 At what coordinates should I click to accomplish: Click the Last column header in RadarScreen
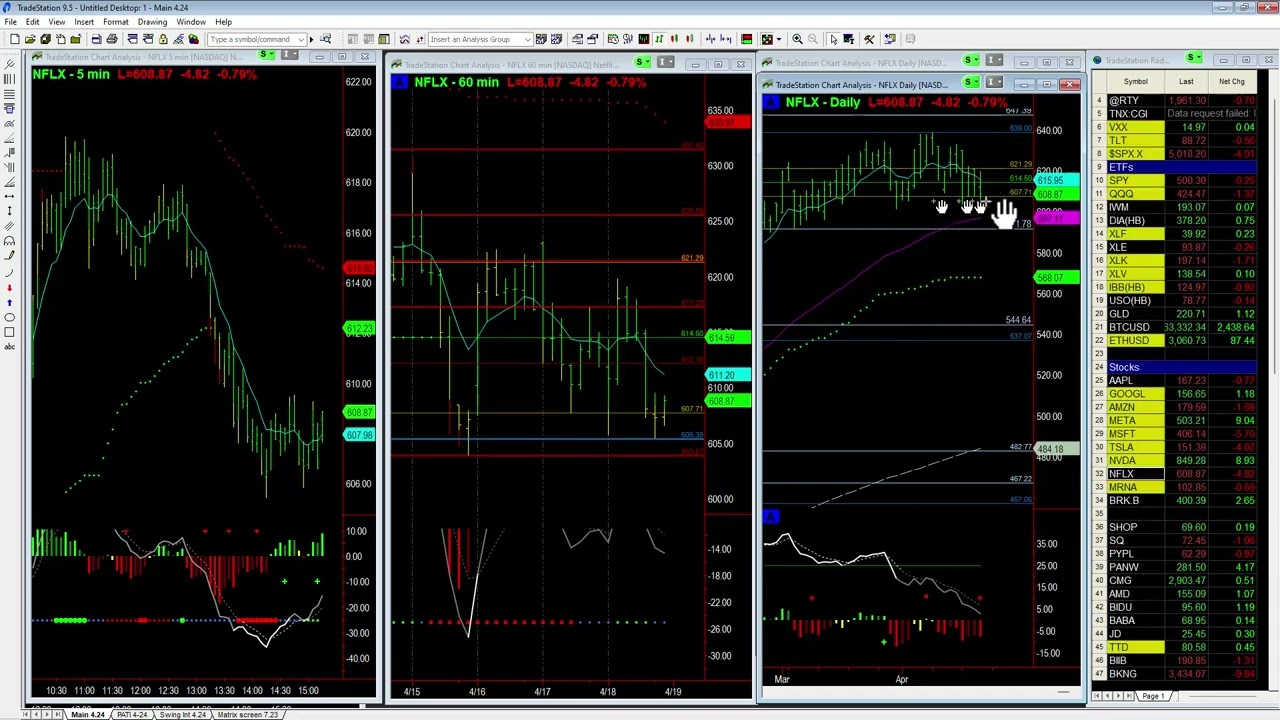1186,82
